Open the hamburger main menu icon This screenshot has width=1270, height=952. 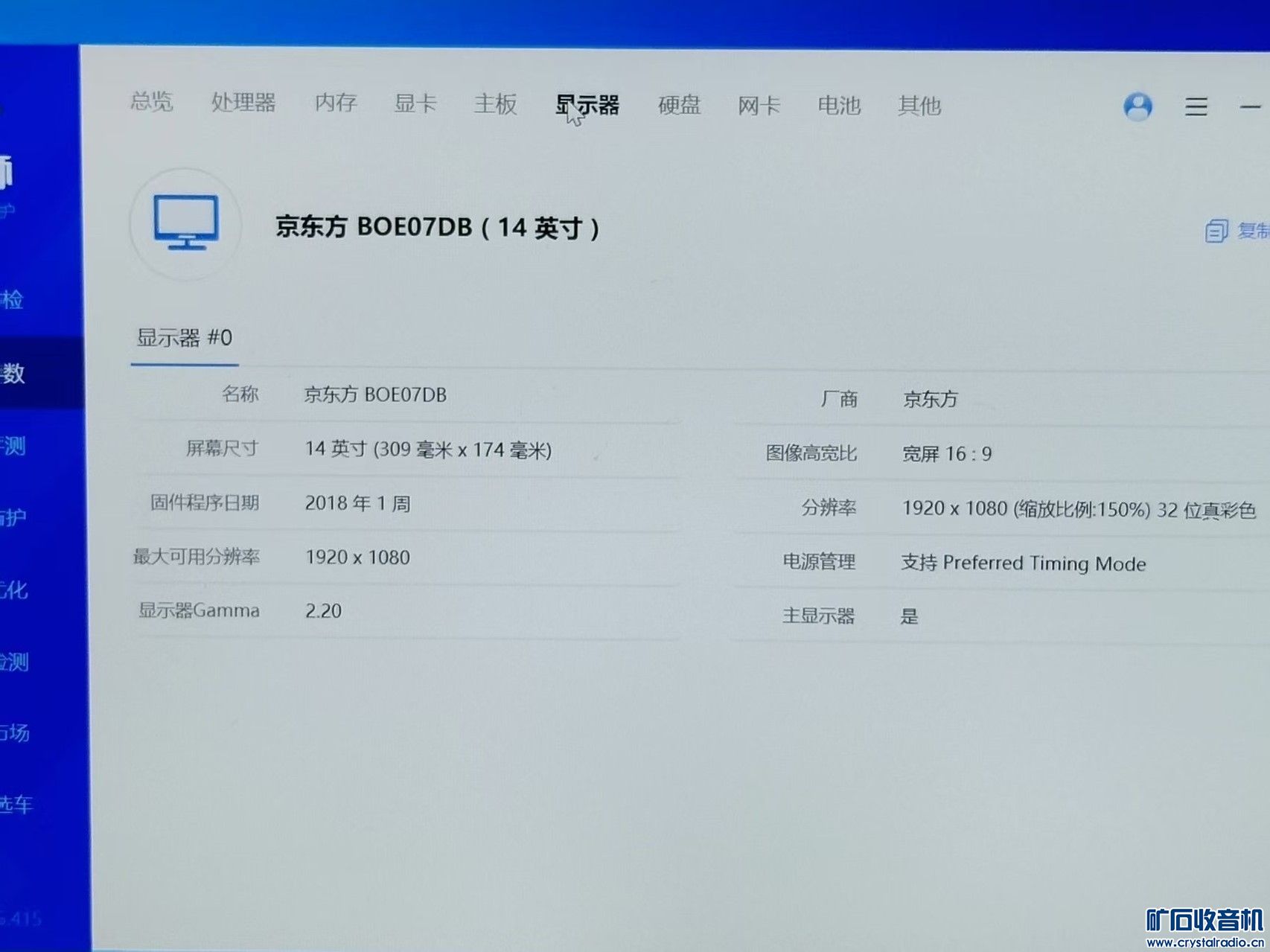pyautogui.click(x=1196, y=106)
